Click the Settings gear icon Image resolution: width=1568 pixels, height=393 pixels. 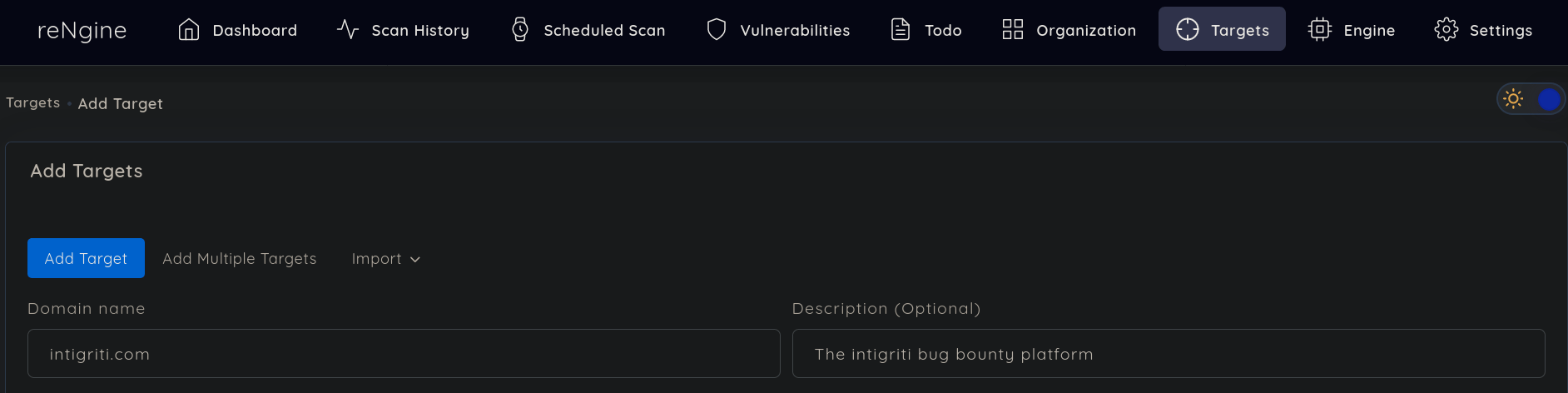[1446, 30]
